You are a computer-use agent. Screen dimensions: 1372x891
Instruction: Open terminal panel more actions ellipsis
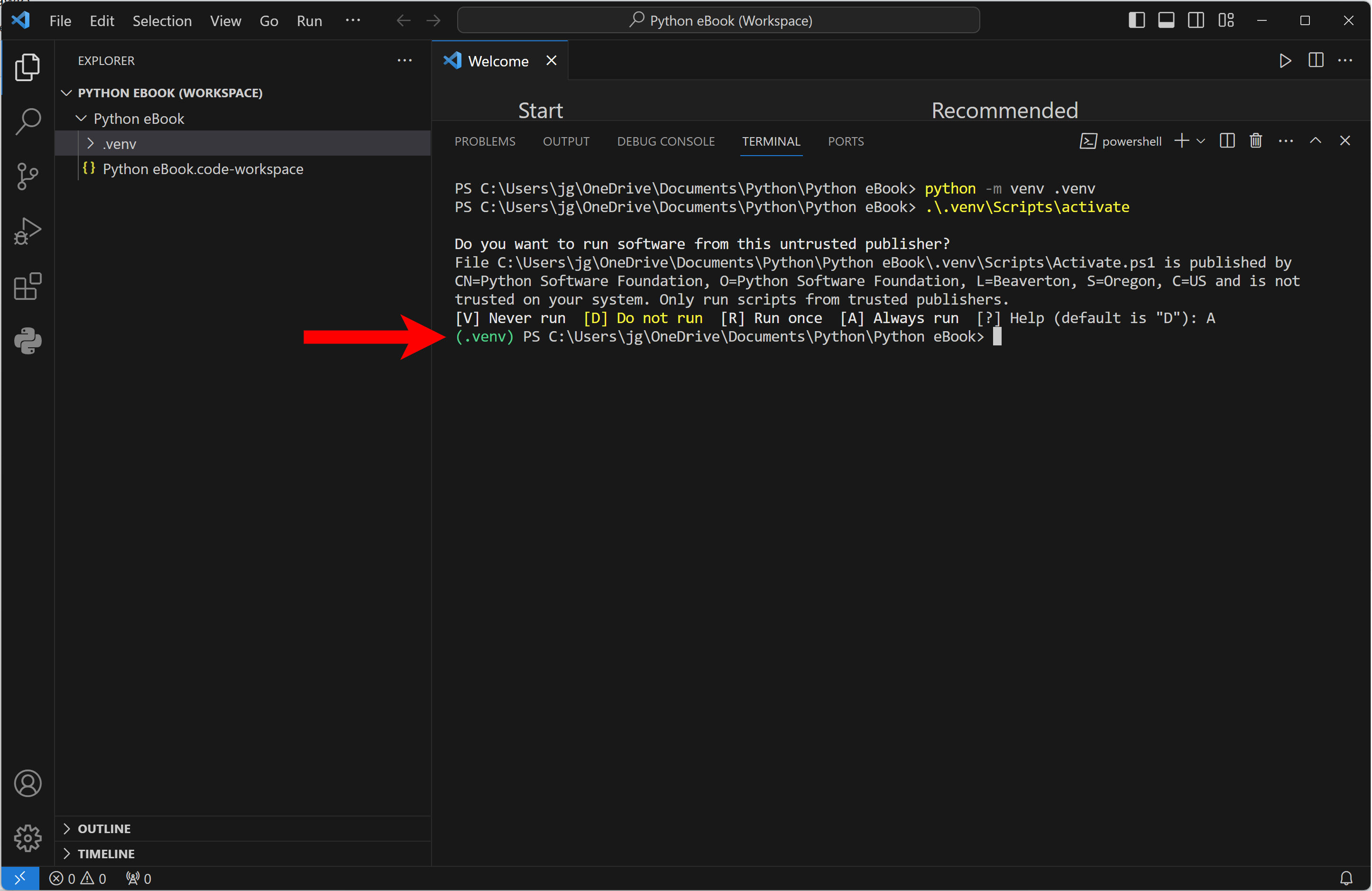[1286, 141]
